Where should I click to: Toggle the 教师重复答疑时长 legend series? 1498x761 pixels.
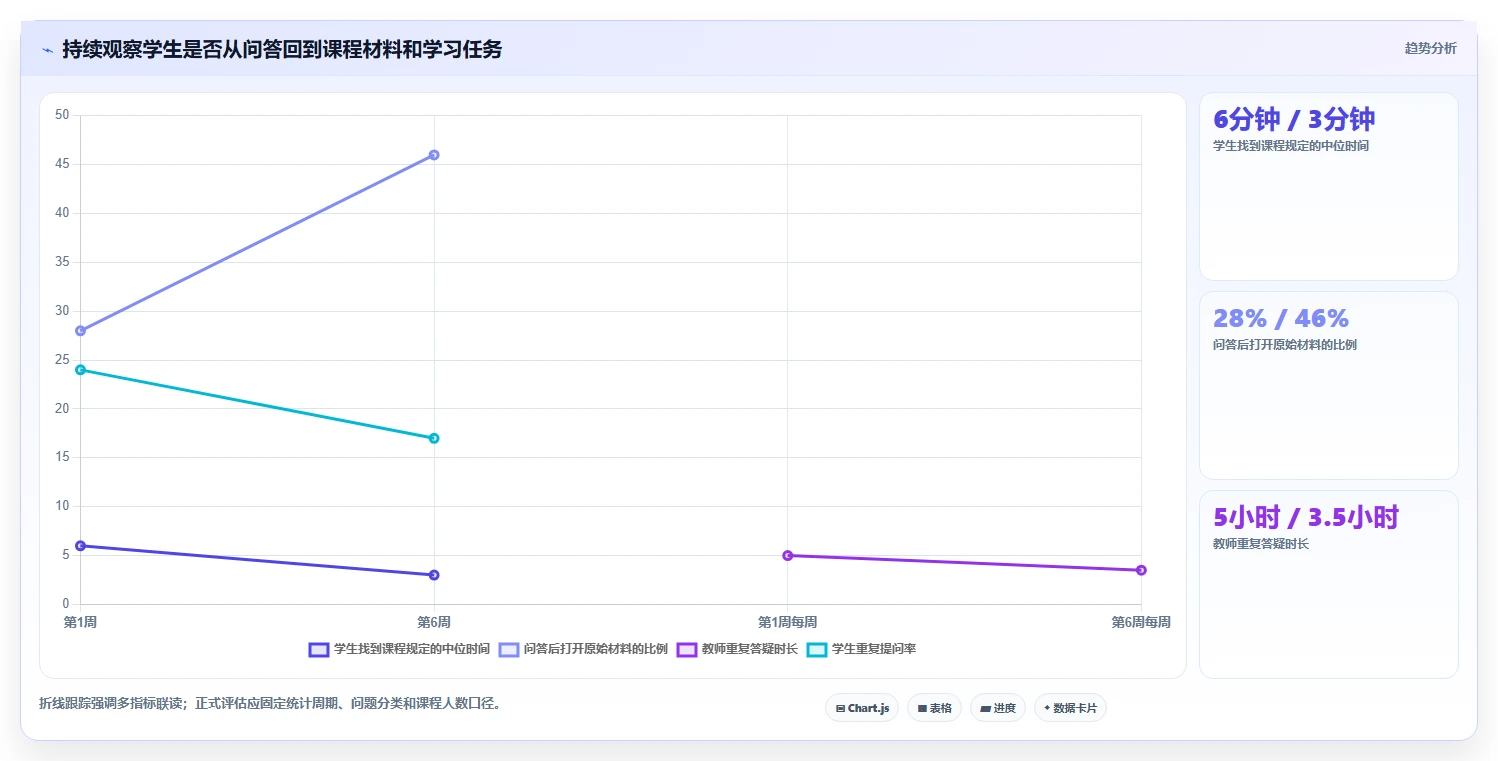click(737, 649)
